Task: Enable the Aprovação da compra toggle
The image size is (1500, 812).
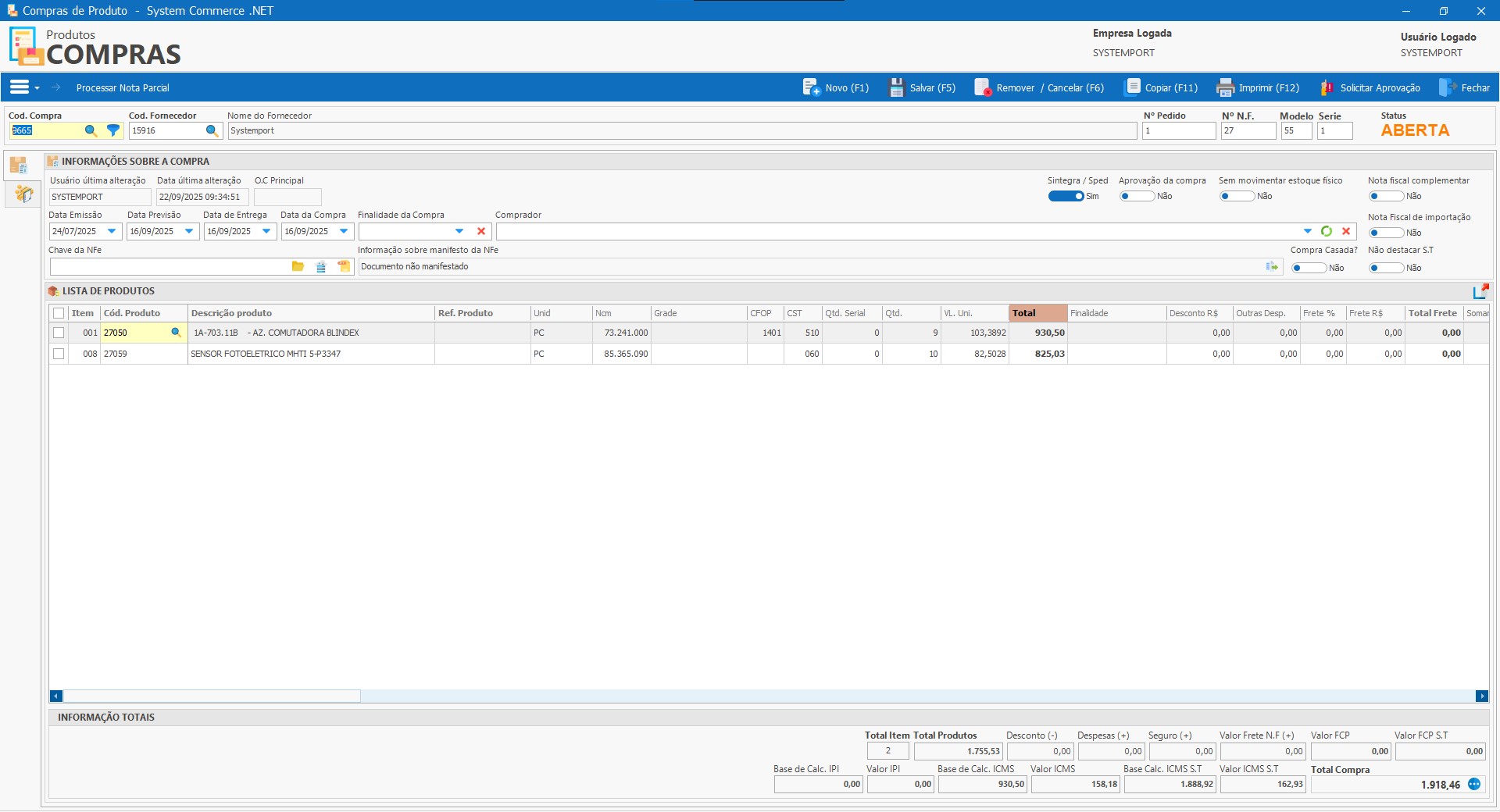Action: (1136, 197)
